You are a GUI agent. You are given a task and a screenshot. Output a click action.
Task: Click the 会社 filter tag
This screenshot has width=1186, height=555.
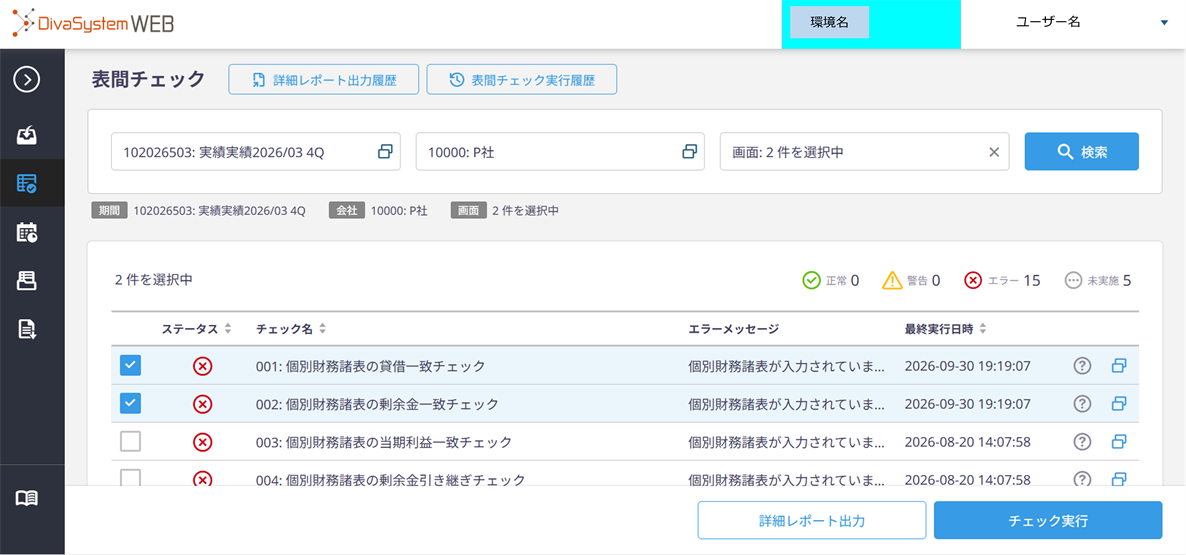tap(346, 210)
